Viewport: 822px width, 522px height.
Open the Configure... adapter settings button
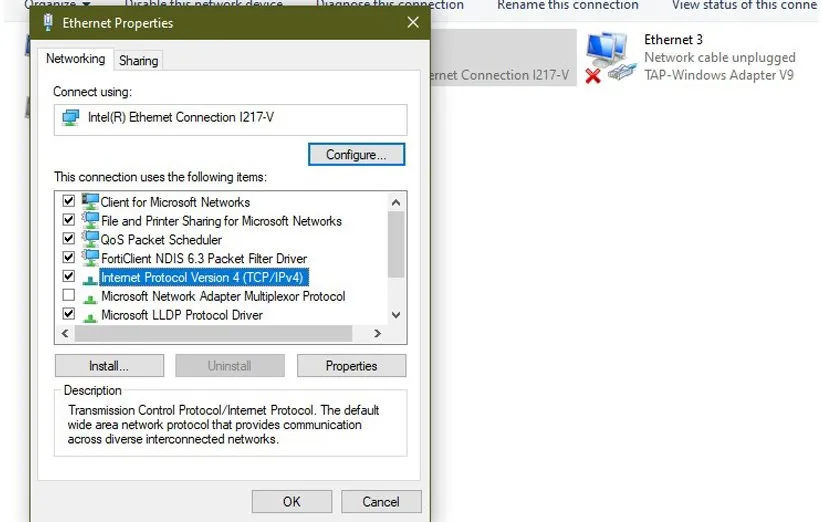pos(356,155)
